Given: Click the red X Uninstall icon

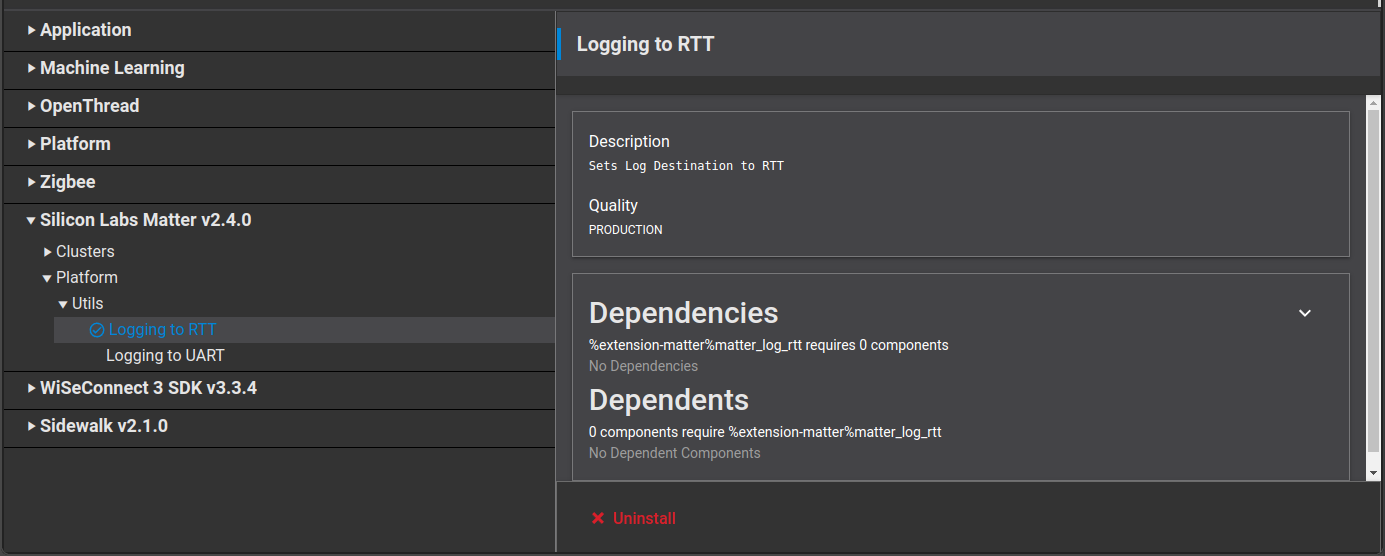Looking at the screenshot, I should point(598,518).
